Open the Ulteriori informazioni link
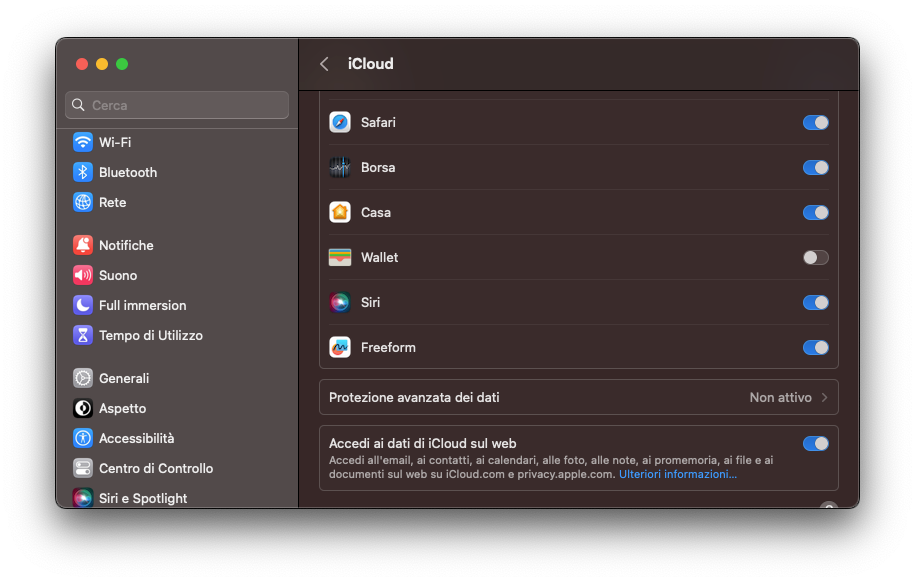This screenshot has height=582, width=915. pos(677,474)
